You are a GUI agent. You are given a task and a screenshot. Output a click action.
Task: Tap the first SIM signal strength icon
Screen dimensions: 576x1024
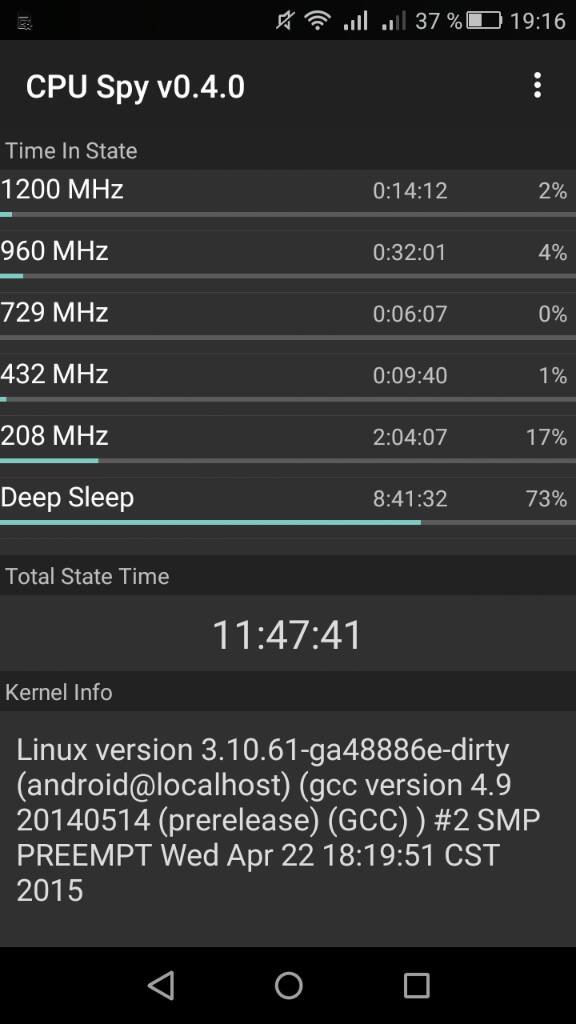tap(355, 21)
